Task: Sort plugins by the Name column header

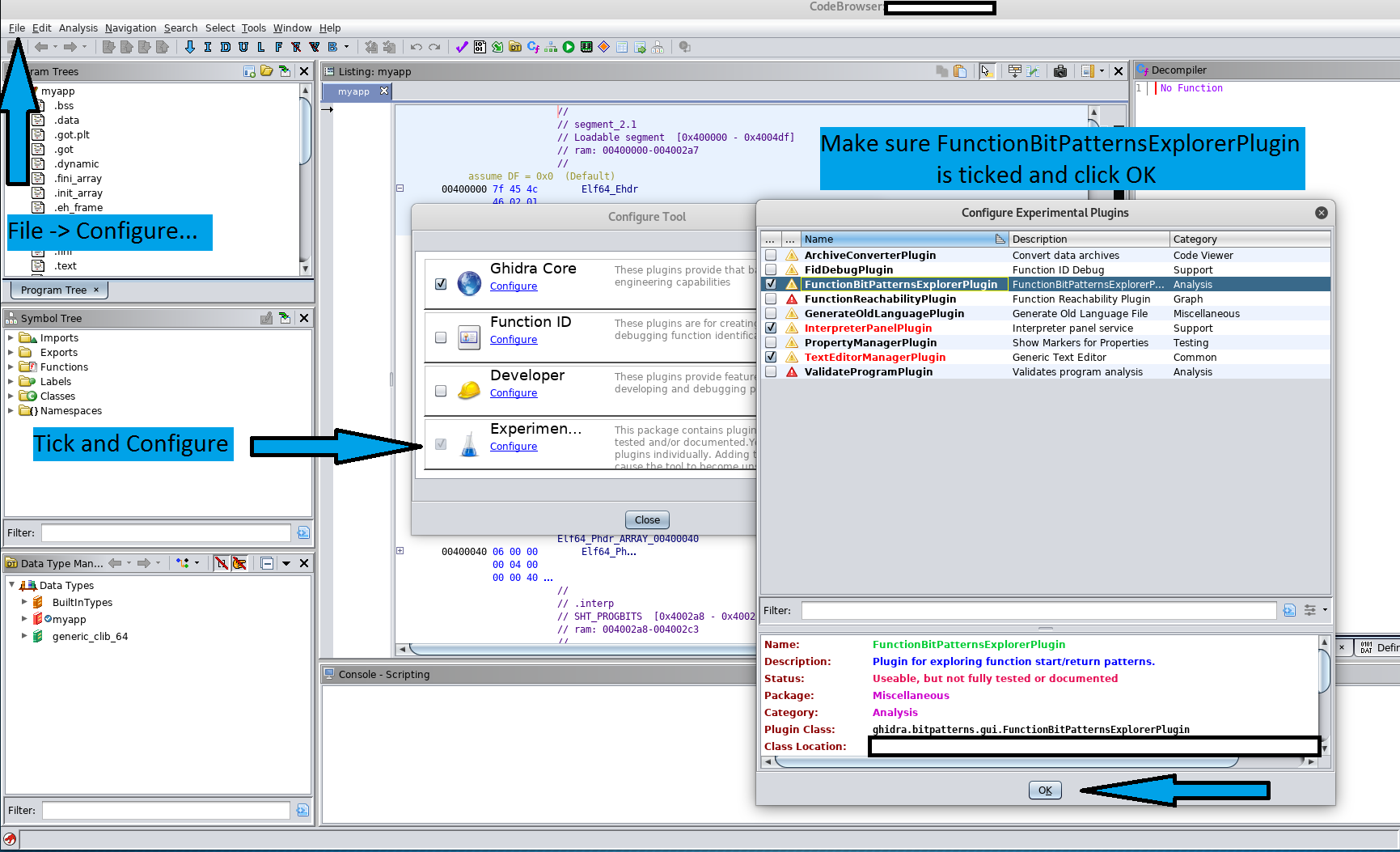Action: click(x=903, y=239)
